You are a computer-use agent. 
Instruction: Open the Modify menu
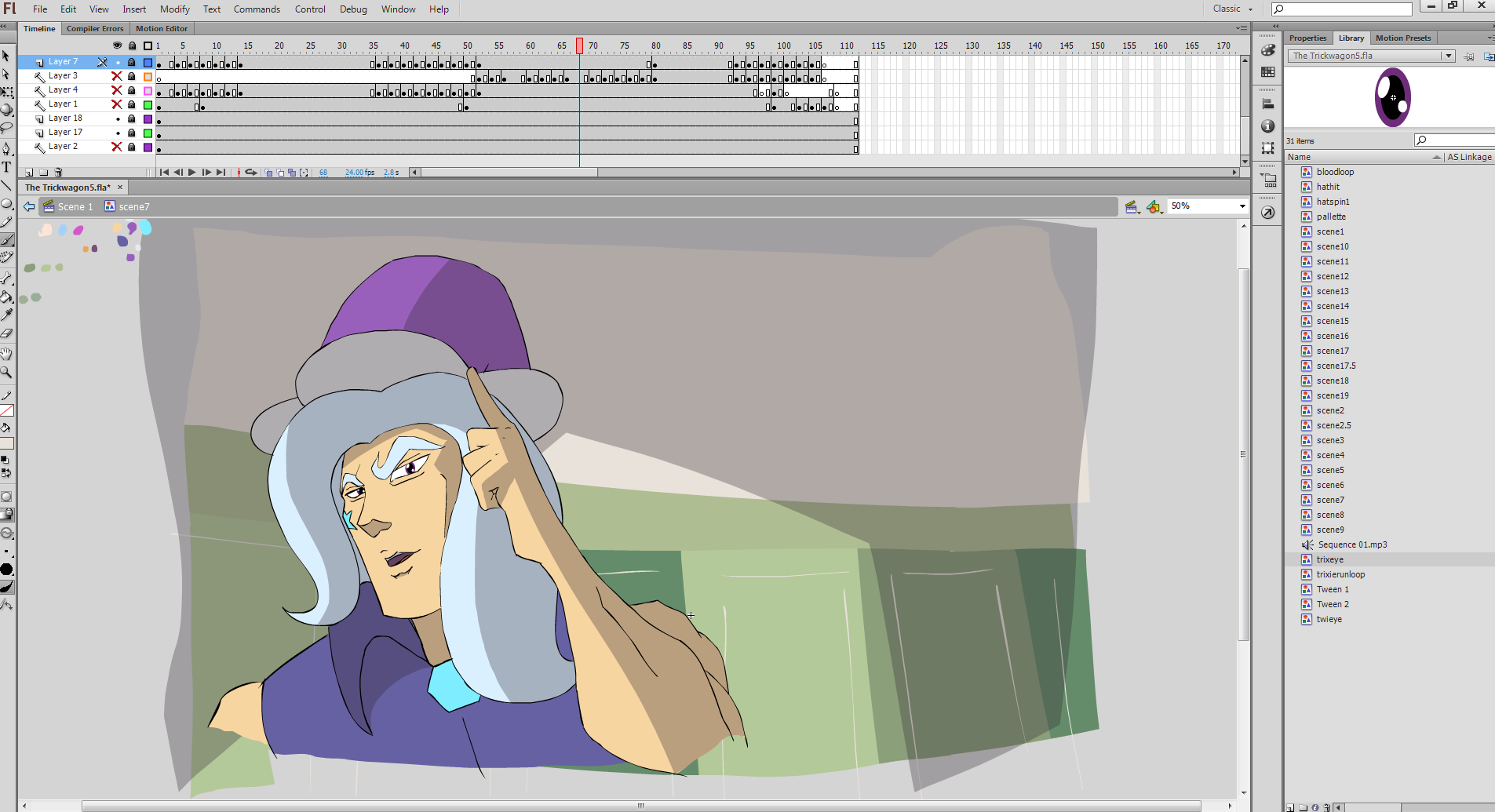(x=174, y=9)
